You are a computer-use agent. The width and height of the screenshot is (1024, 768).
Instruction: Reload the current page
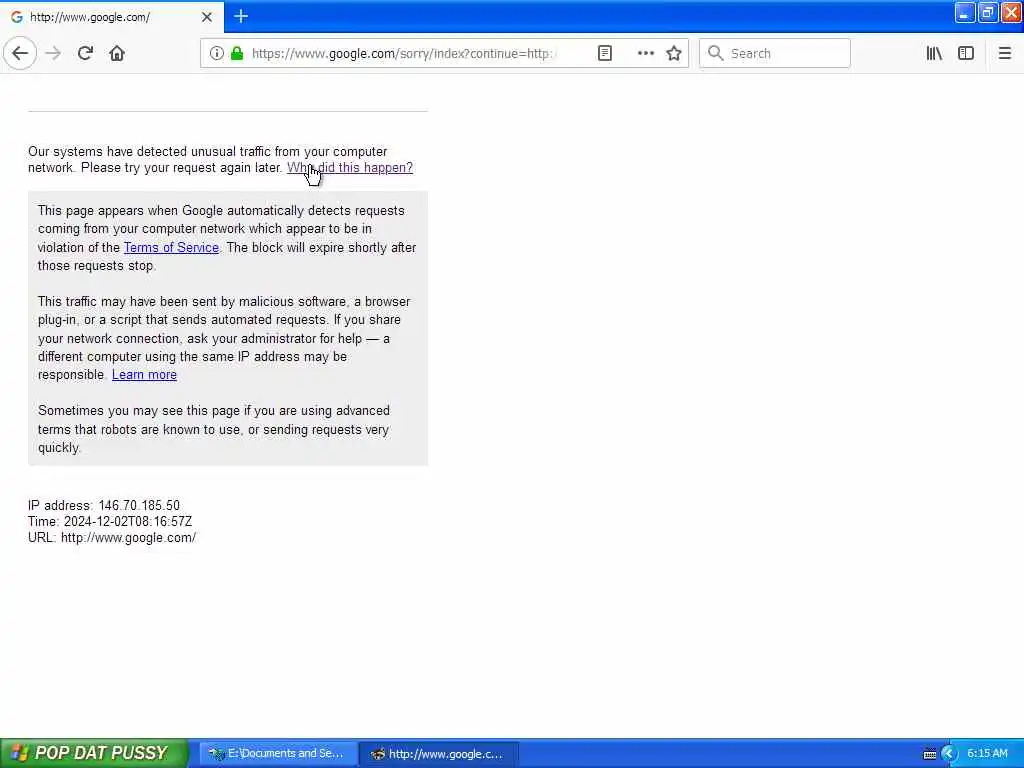coord(85,54)
